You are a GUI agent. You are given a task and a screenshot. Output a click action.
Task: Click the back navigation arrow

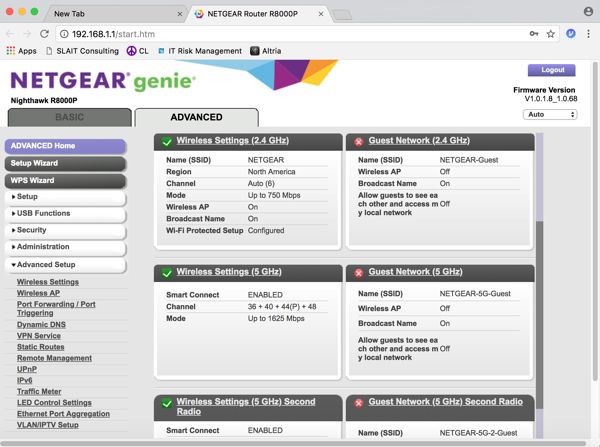tap(10, 34)
